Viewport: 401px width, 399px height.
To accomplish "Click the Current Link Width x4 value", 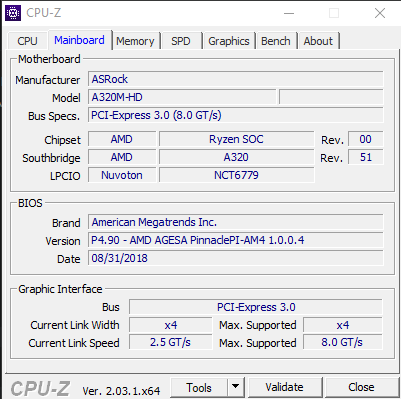I will coord(171,325).
